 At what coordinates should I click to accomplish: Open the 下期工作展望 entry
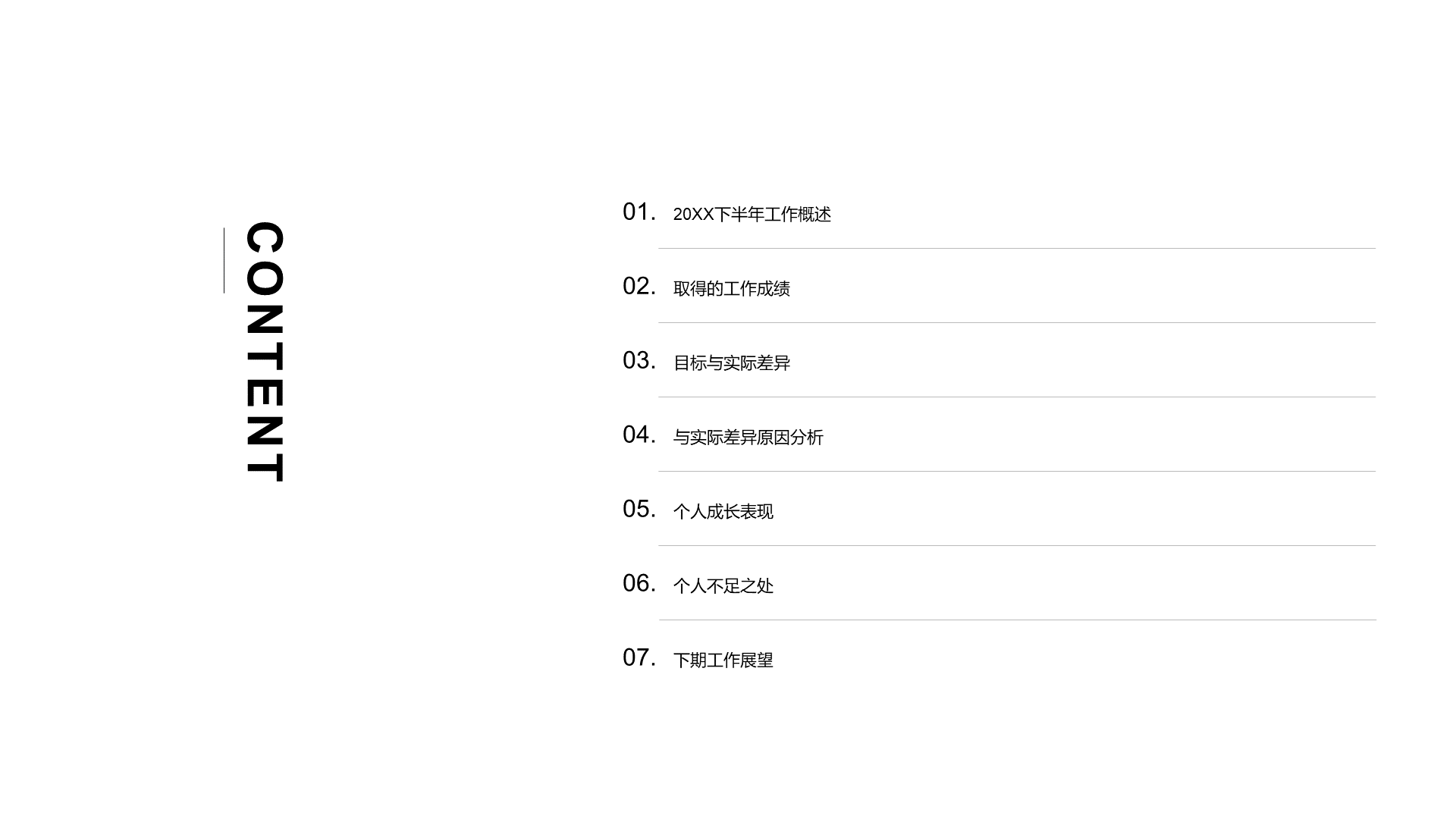[x=723, y=661]
